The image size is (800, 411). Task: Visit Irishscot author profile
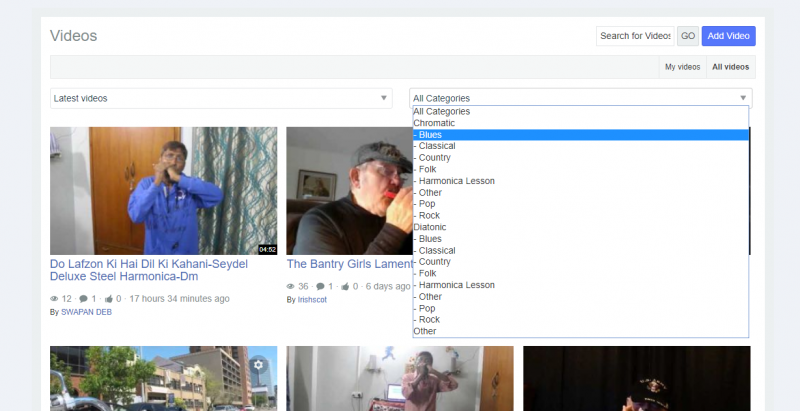(x=312, y=300)
